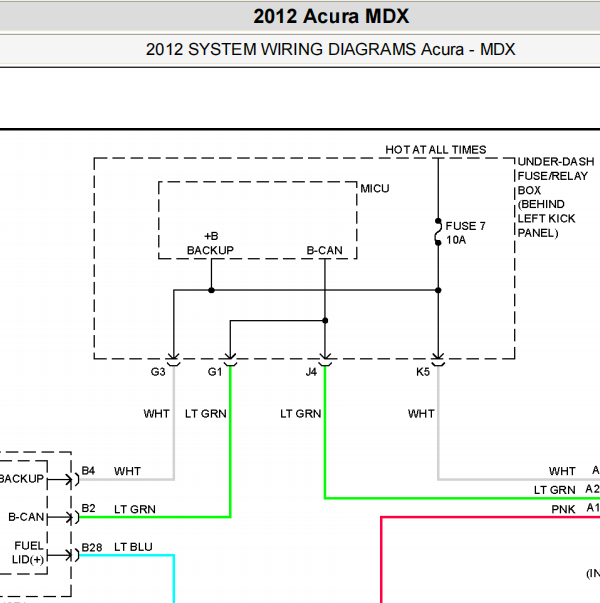Click the "WHT" label next to B4
Viewport: 600px width, 603px height.
pyautogui.click(x=127, y=471)
